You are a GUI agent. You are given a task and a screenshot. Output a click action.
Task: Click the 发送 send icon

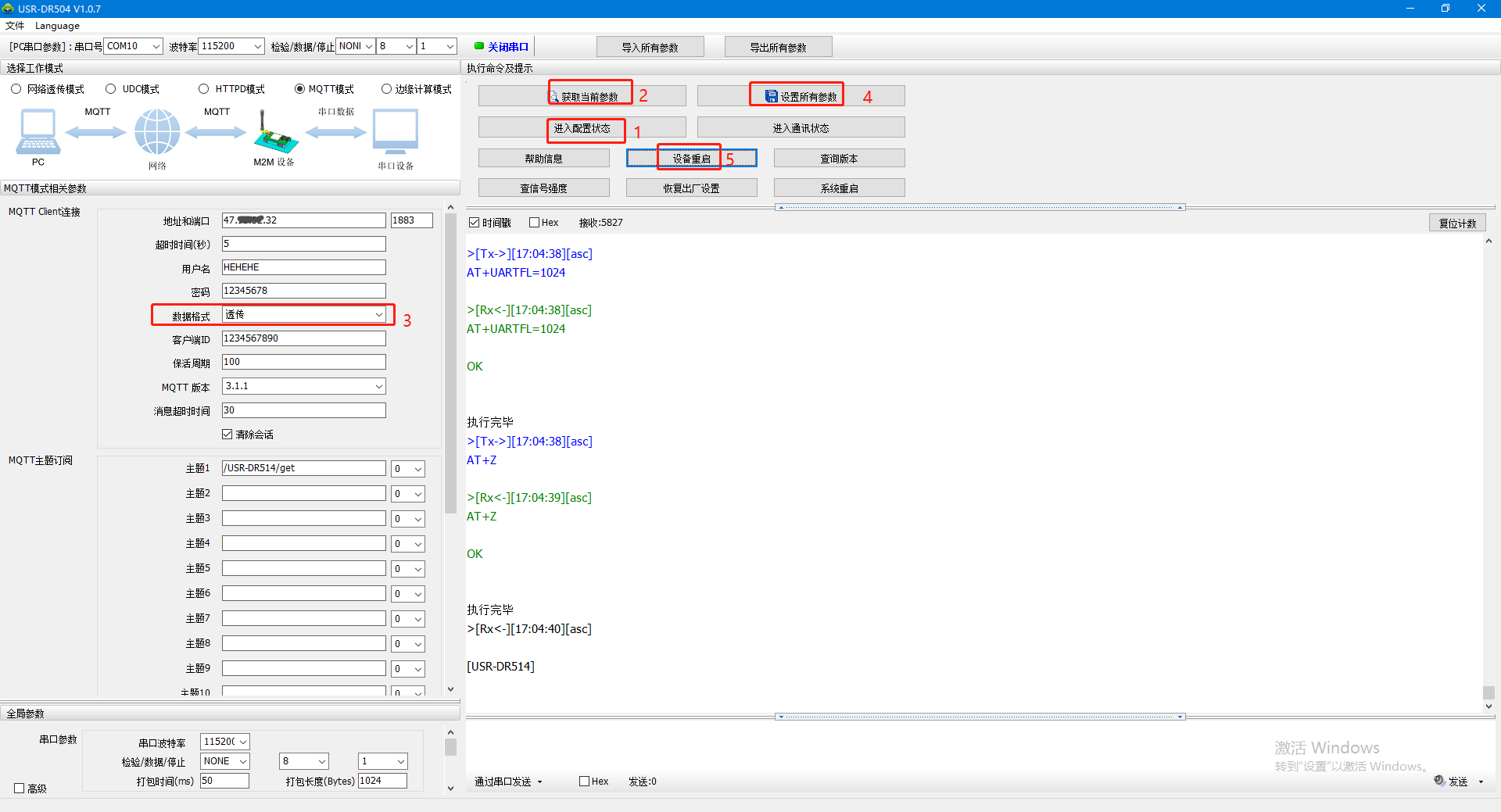click(x=1439, y=781)
